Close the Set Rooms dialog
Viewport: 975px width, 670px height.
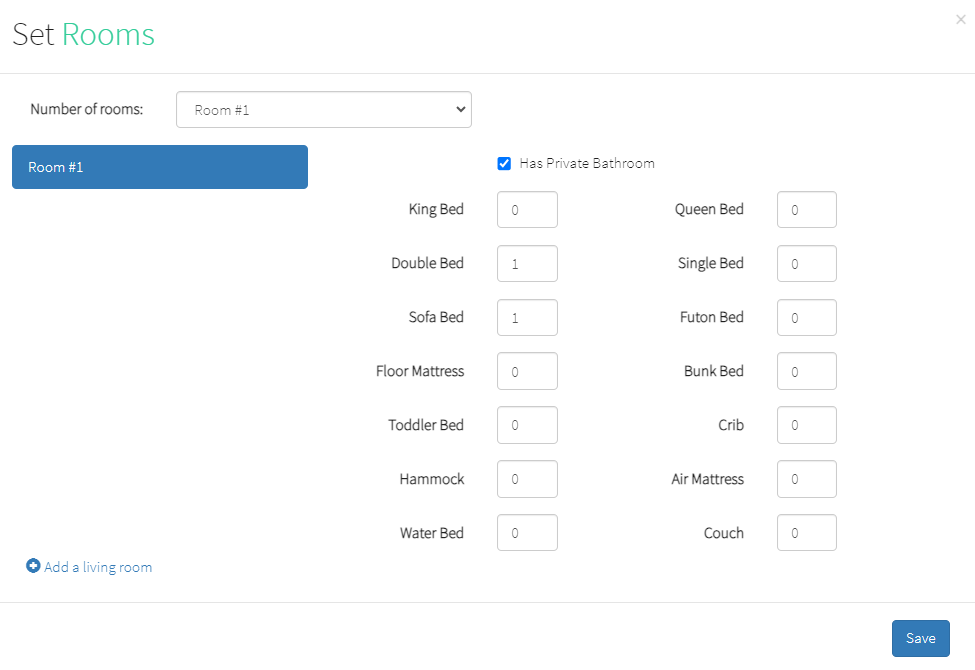coord(961,19)
